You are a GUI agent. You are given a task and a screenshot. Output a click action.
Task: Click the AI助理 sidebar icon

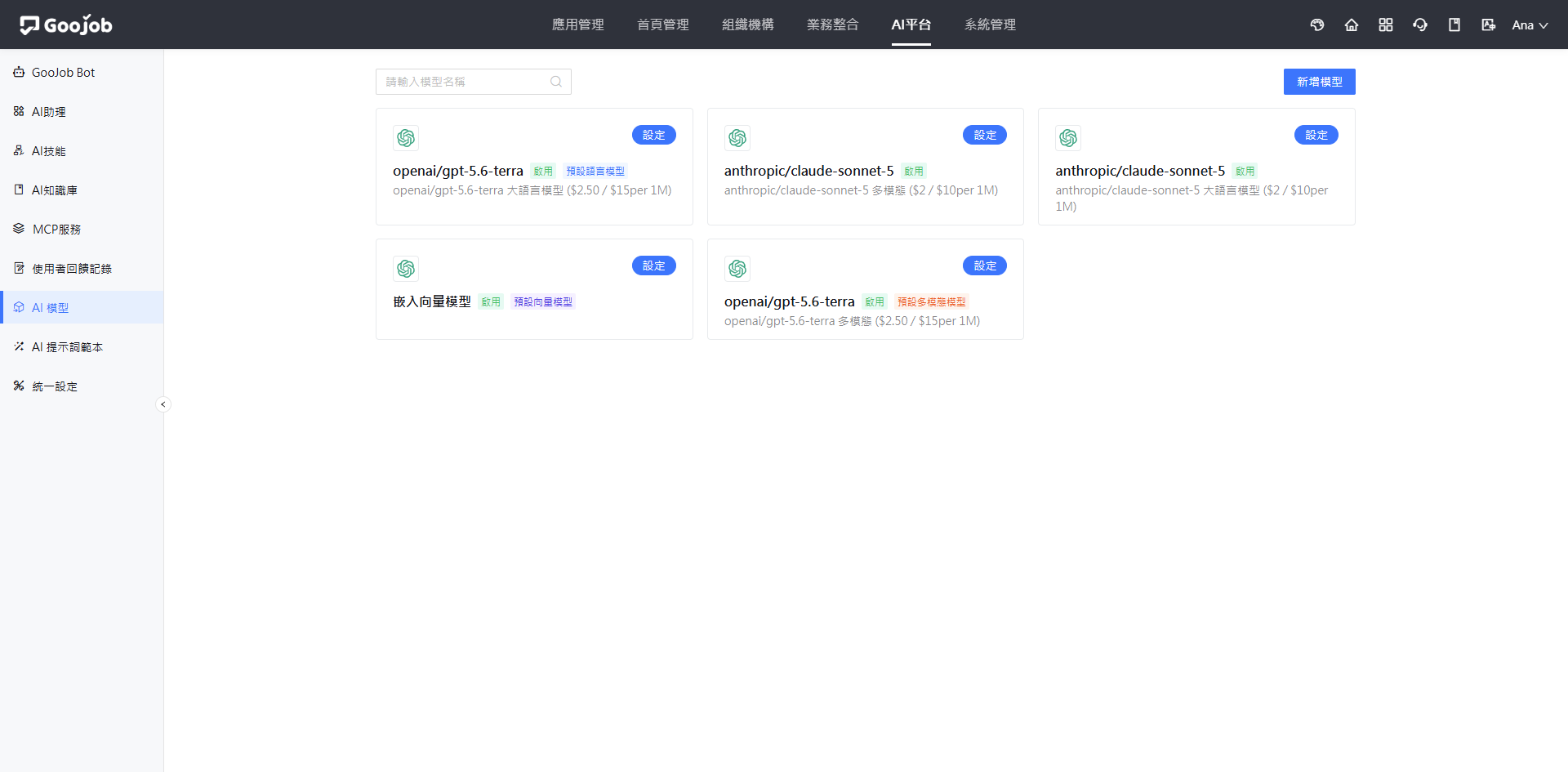[19, 111]
